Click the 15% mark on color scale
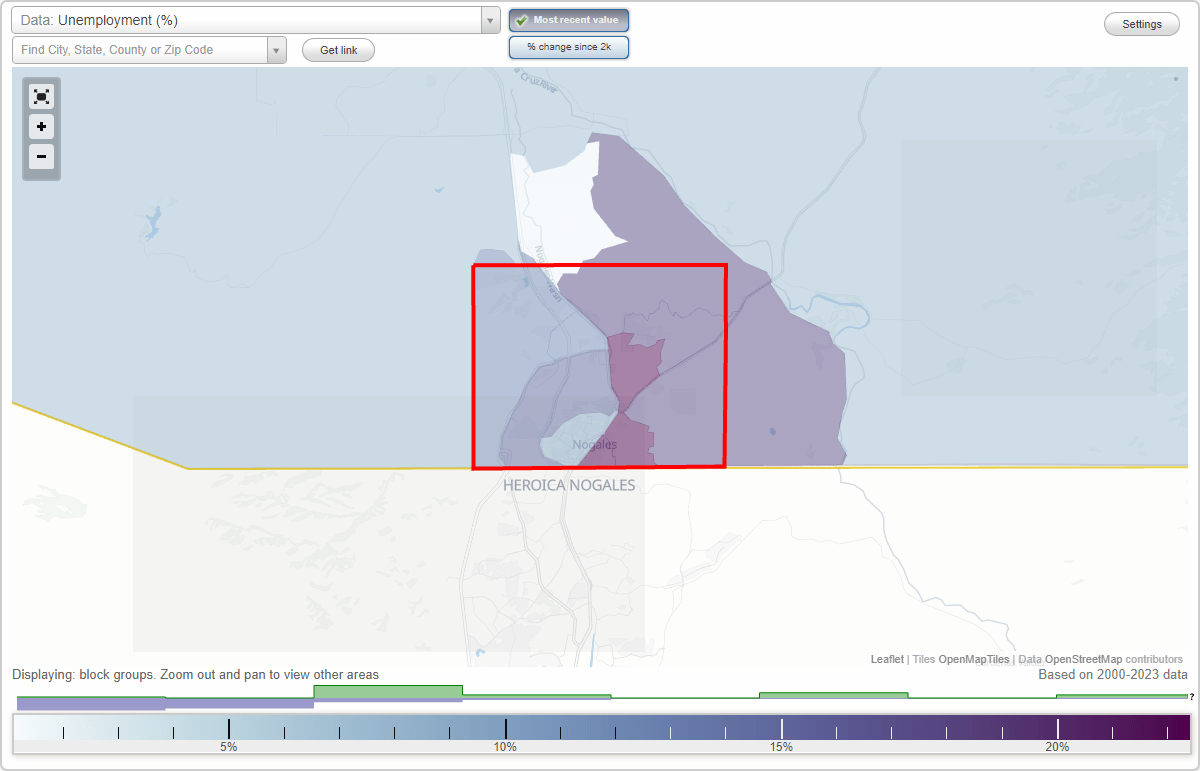The height and width of the screenshot is (771, 1200). point(781,747)
